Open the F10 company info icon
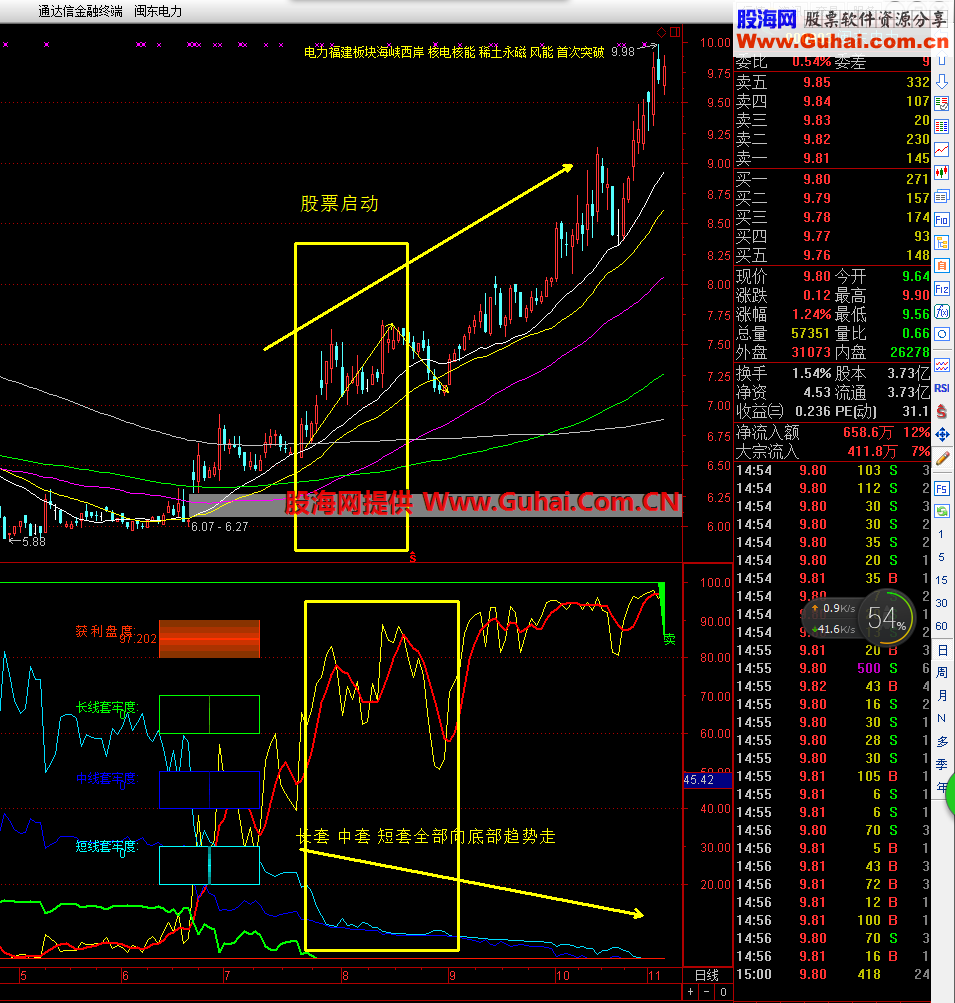Screen dimensions: 955x1003 pyautogui.click(x=942, y=220)
